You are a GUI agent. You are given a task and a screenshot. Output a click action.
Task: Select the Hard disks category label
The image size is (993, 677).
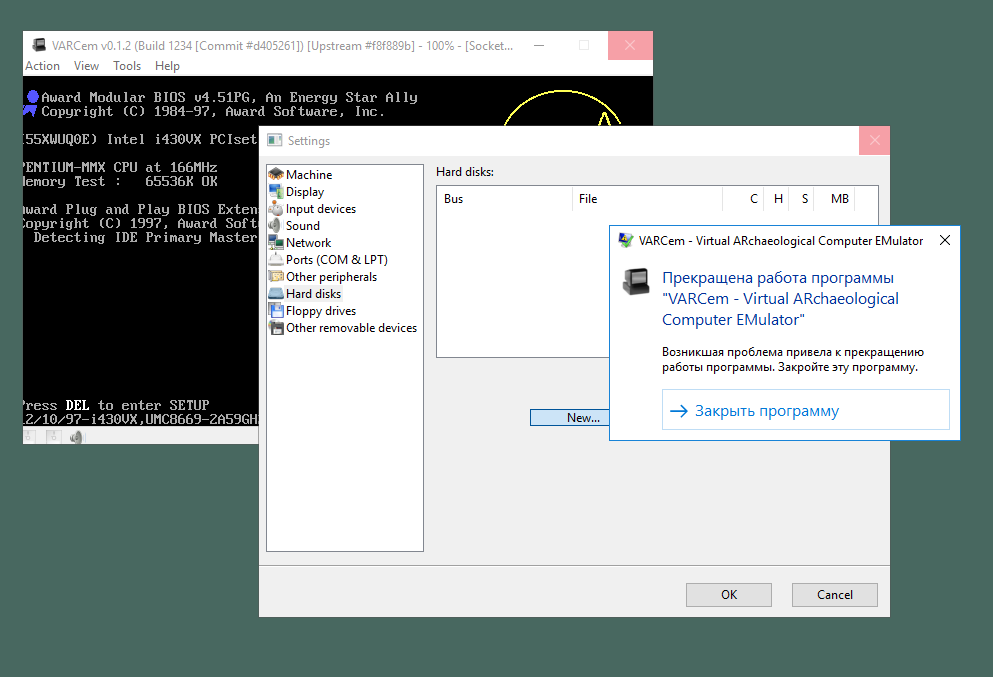pyautogui.click(x=313, y=293)
